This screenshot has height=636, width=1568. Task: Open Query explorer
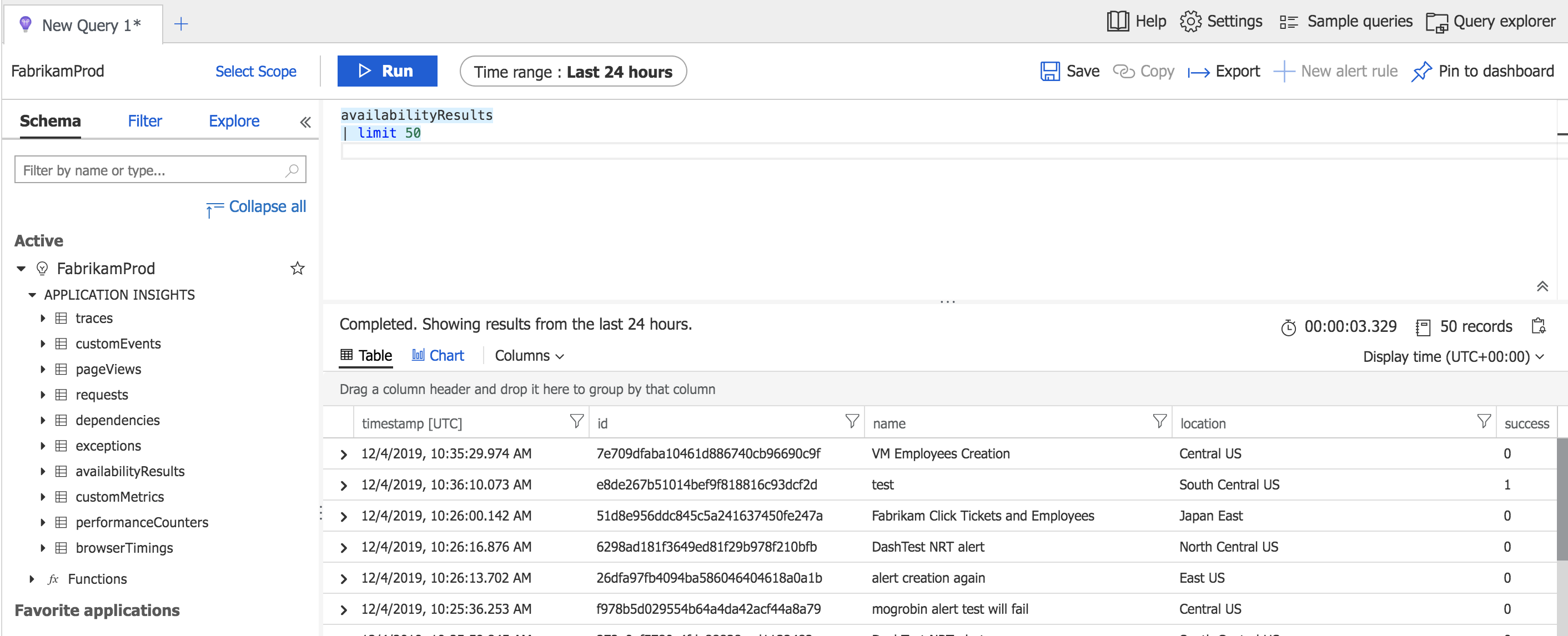[1490, 21]
